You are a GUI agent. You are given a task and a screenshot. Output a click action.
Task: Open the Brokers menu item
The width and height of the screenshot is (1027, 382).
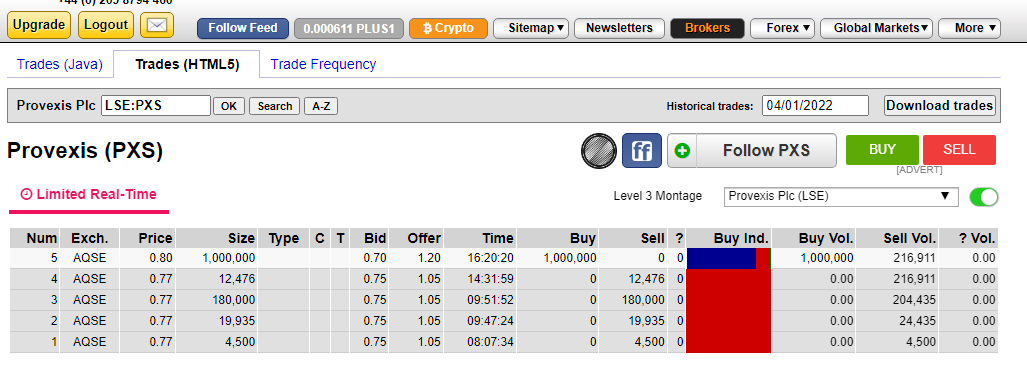(x=707, y=28)
